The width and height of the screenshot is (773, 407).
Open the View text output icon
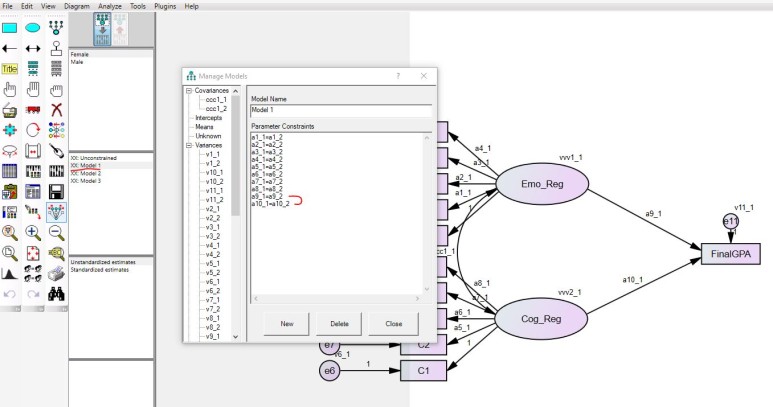point(33,192)
